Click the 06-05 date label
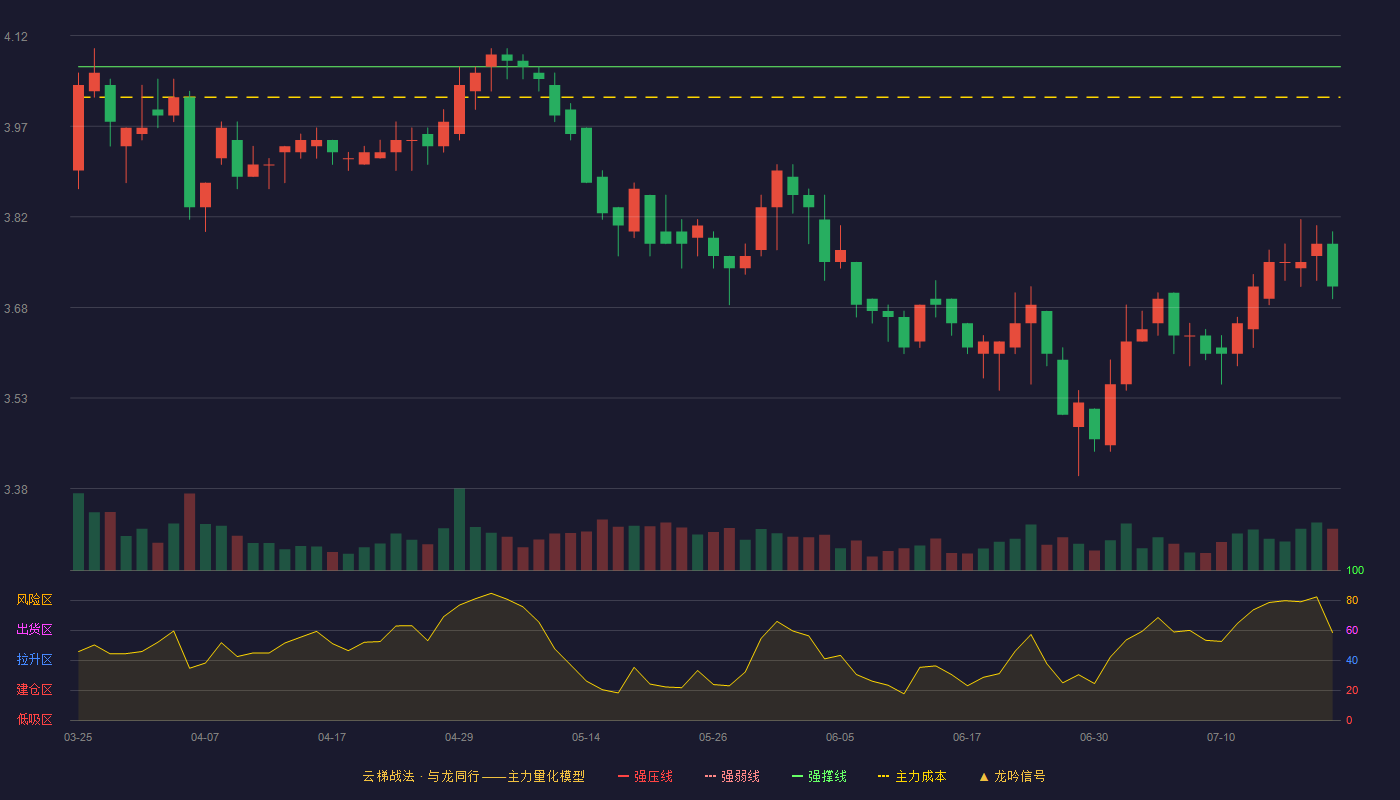 coord(840,737)
